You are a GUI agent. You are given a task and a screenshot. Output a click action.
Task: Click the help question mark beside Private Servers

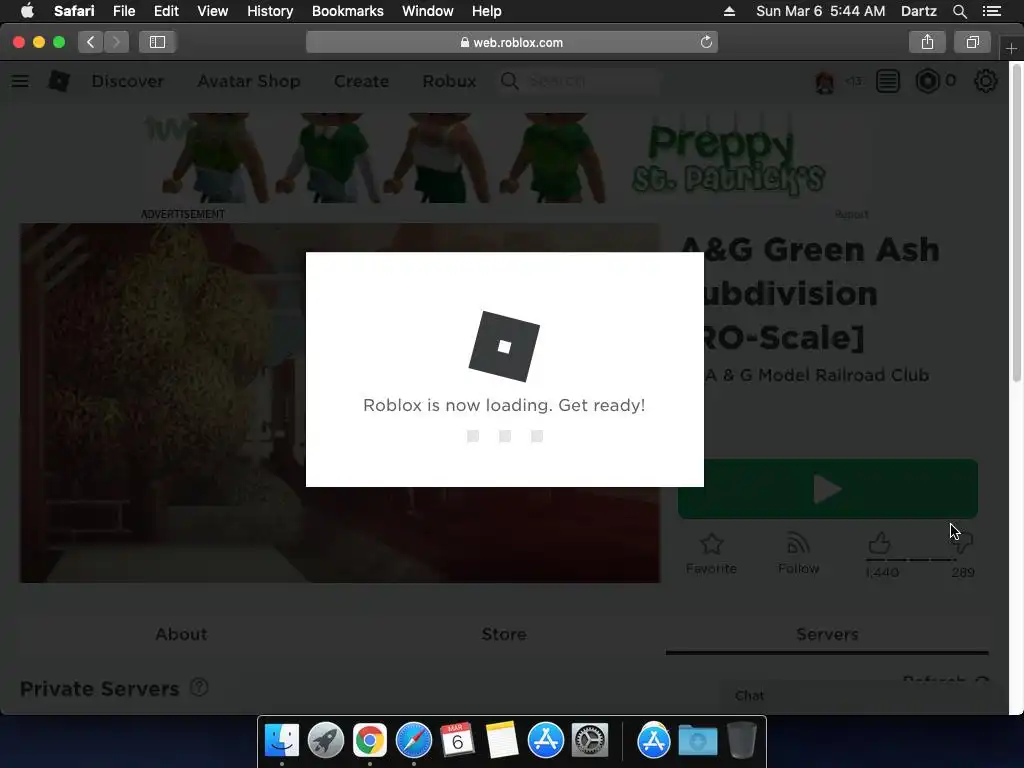pos(199,687)
